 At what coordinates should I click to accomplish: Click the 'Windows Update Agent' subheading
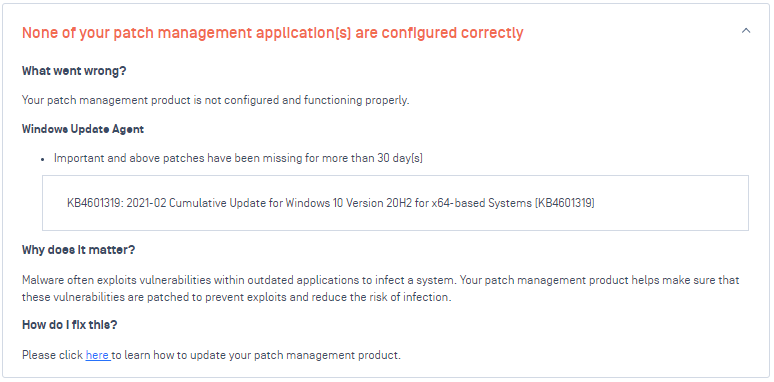[83, 129]
